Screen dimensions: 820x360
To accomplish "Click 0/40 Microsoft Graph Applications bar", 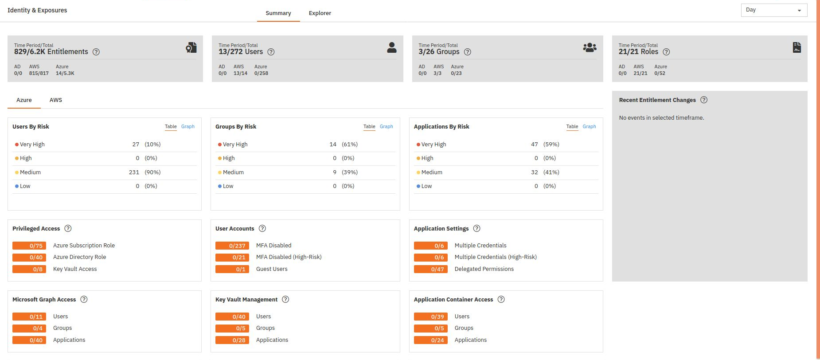I will (29, 340).
